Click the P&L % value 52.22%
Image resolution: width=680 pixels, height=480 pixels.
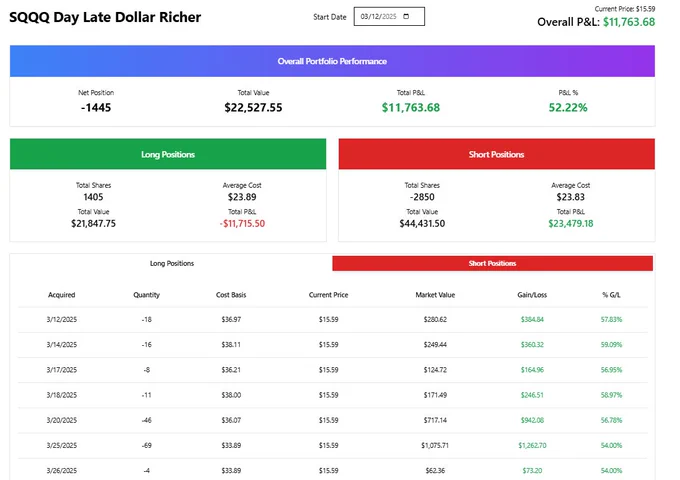tap(568, 108)
